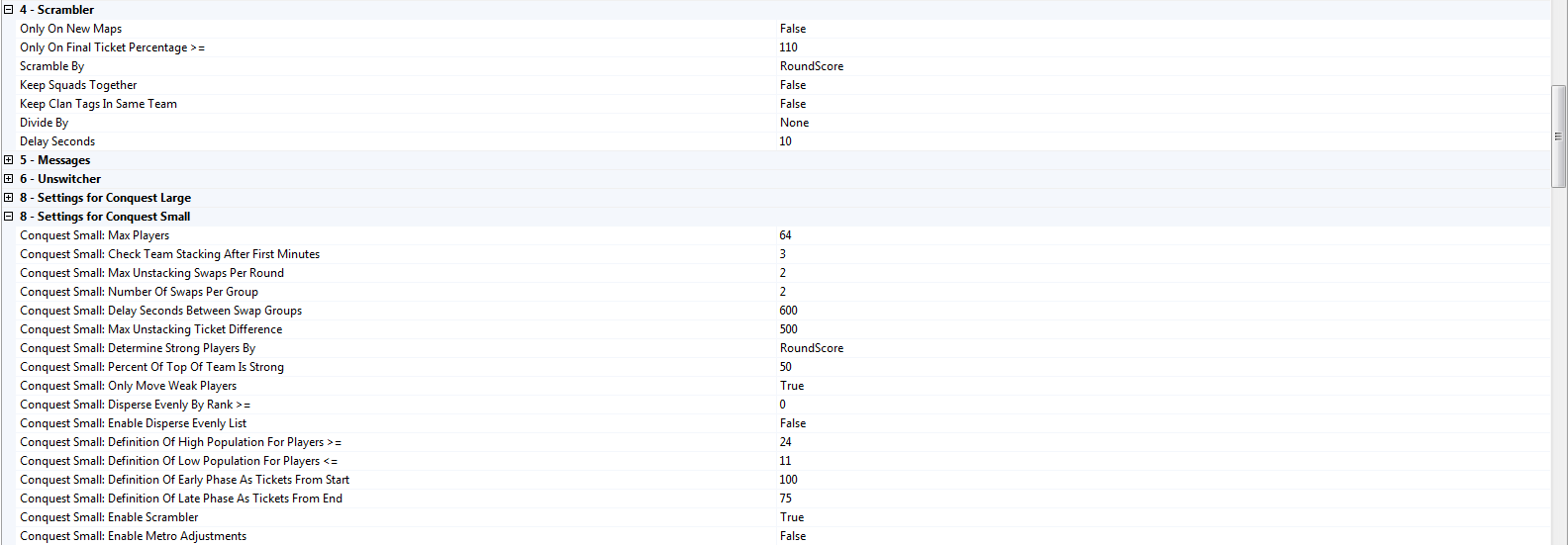Collapse Settings for Conquest Small
1568x545 pixels.
9,217
